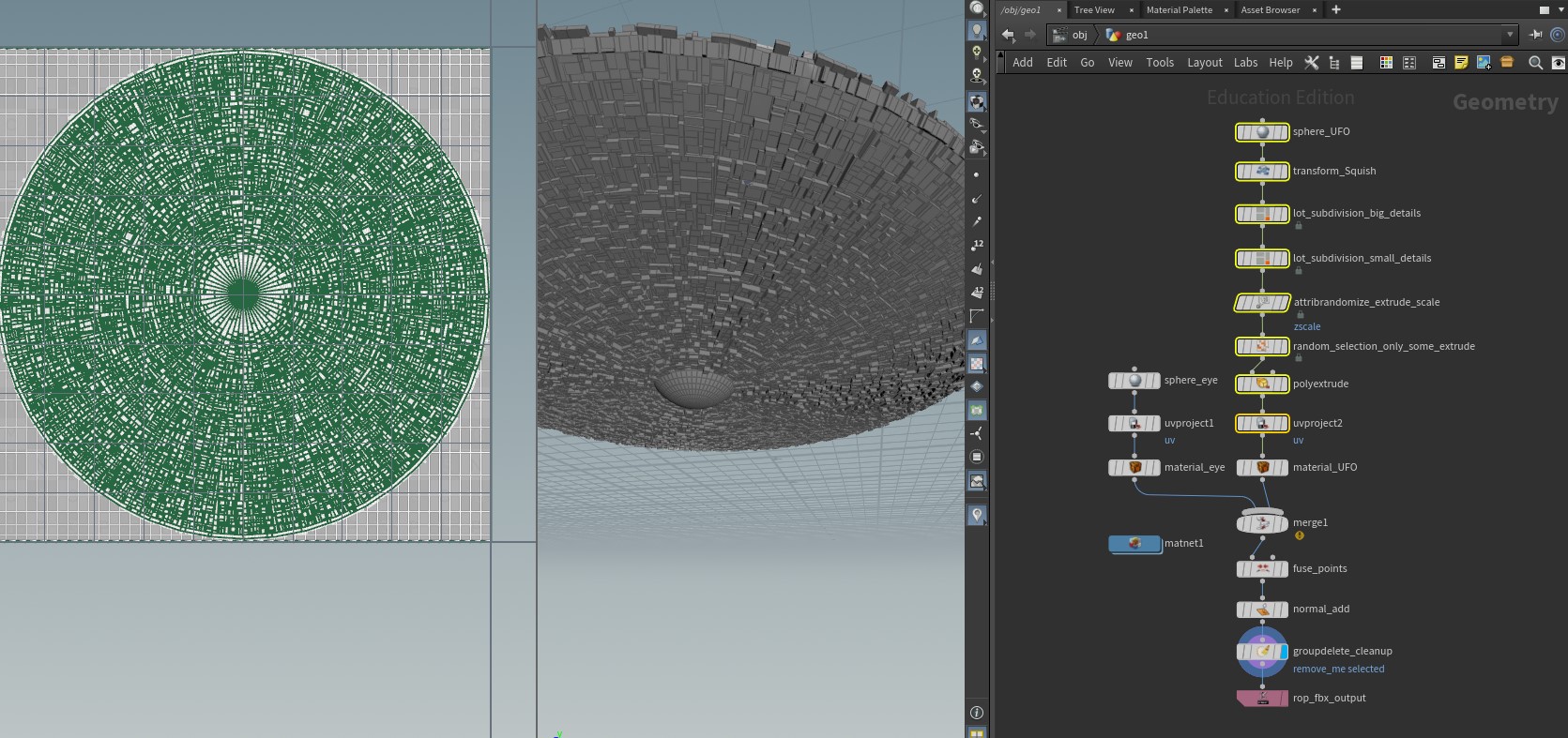Switch to the Material Palette tab
Viewport: 1568px width, 738px height.
point(1179,10)
